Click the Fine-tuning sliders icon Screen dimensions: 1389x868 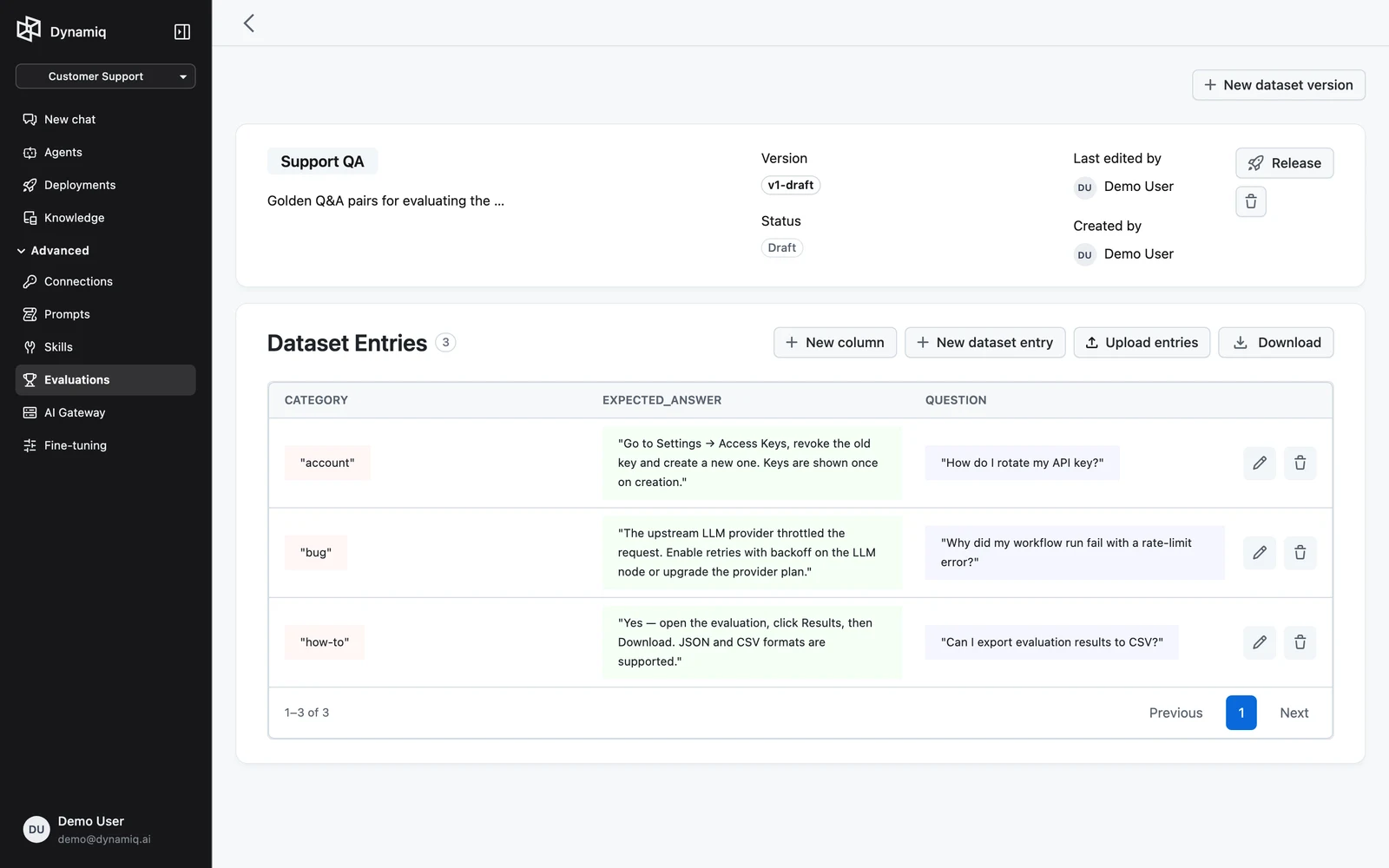coord(30,445)
